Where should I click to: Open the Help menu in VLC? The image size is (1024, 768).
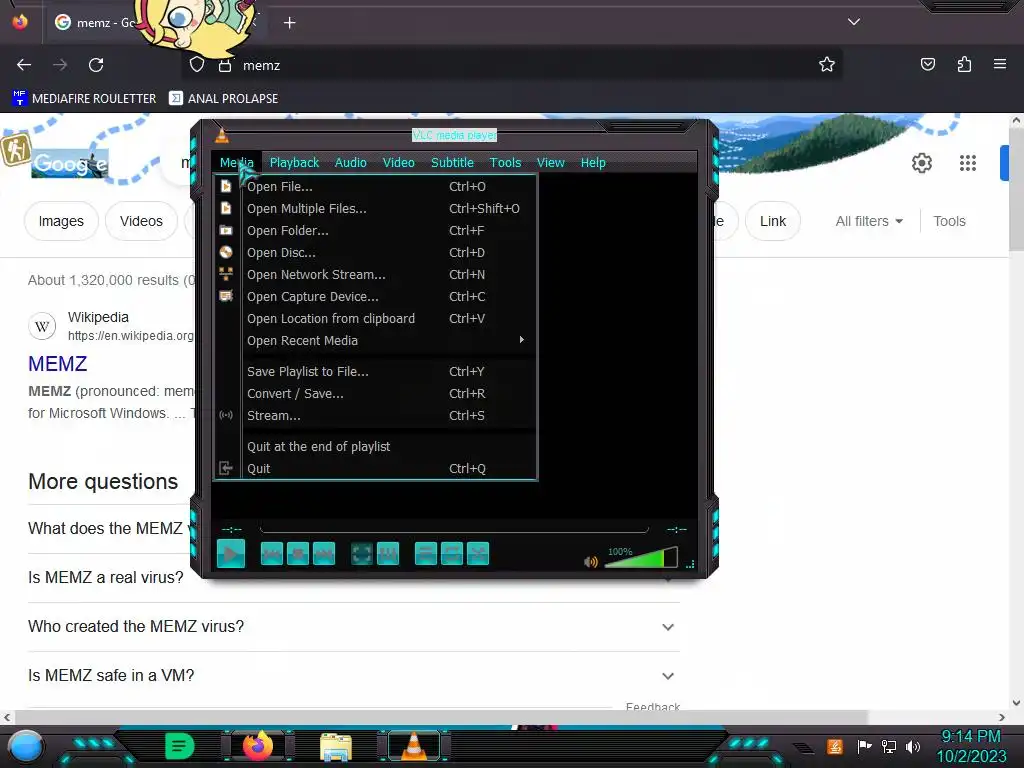pyautogui.click(x=593, y=163)
